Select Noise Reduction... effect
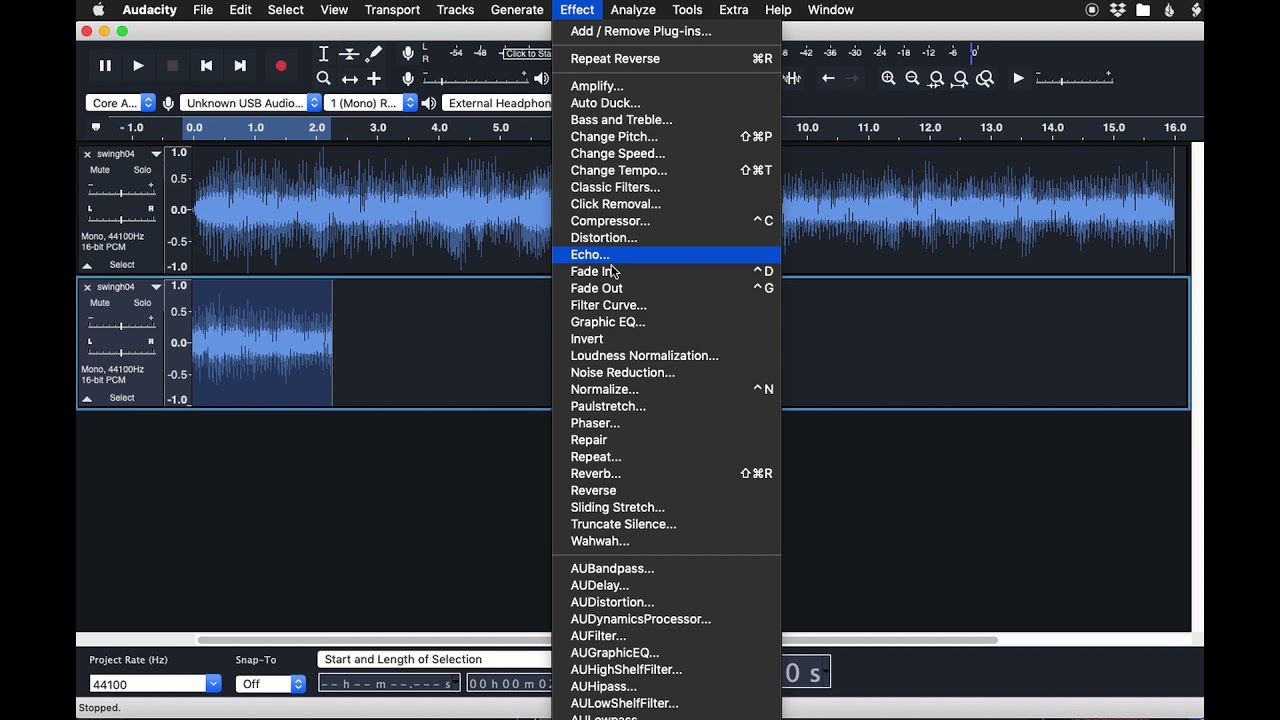 [622, 373]
